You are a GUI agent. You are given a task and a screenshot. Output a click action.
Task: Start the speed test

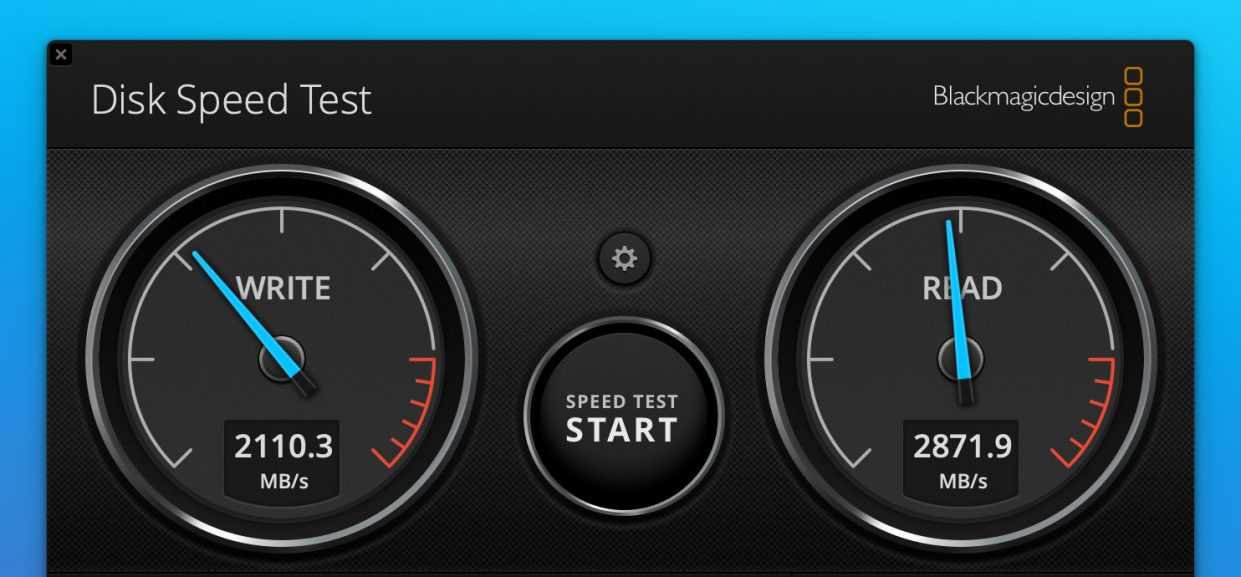[x=623, y=417]
